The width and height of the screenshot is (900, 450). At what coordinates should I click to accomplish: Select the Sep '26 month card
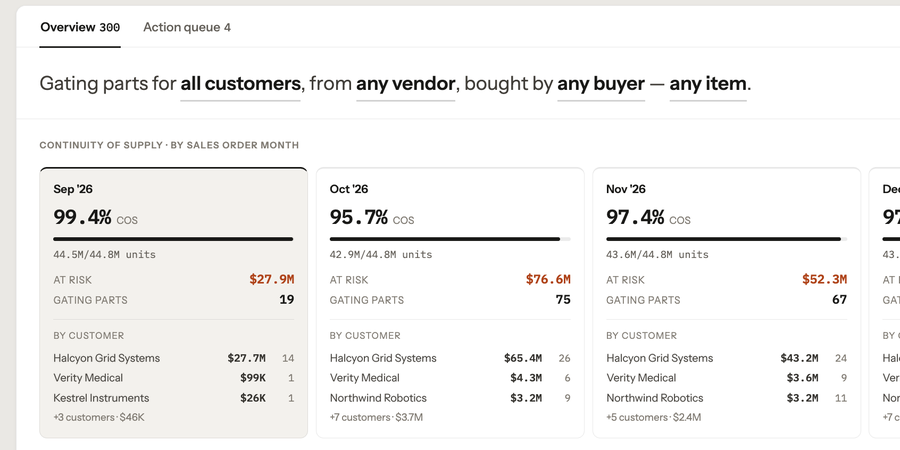coord(173,302)
